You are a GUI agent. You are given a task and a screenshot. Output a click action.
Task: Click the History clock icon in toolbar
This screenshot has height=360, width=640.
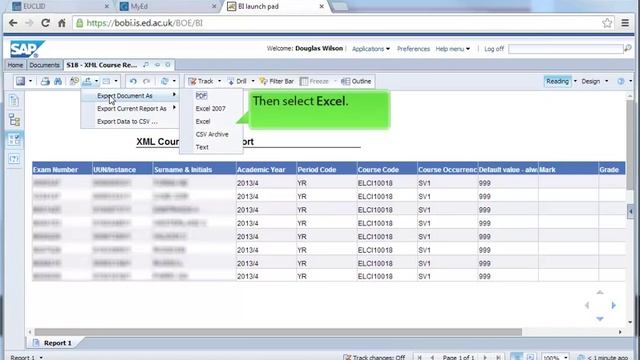tap(74, 81)
